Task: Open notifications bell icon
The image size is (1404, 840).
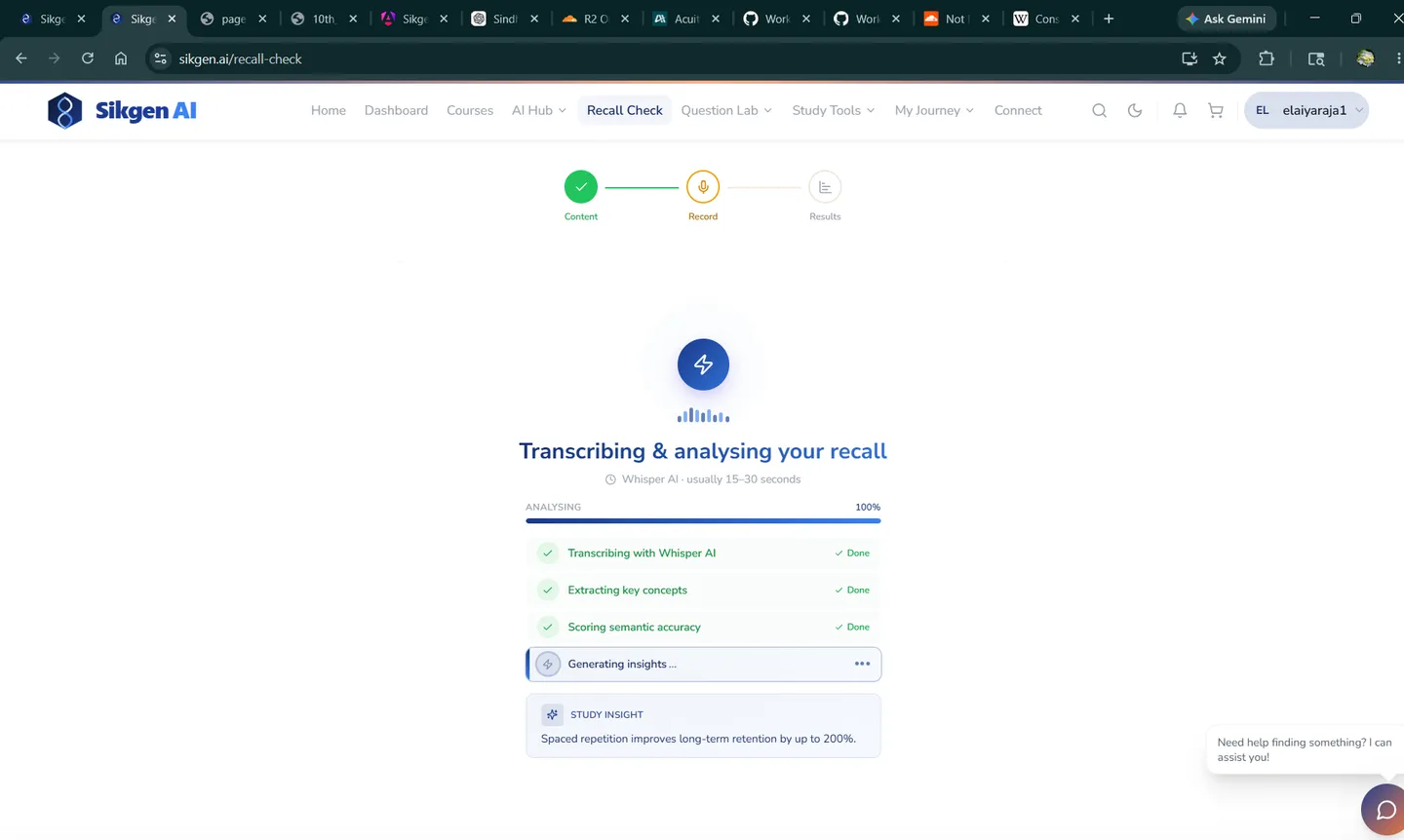Action: click(x=1180, y=110)
